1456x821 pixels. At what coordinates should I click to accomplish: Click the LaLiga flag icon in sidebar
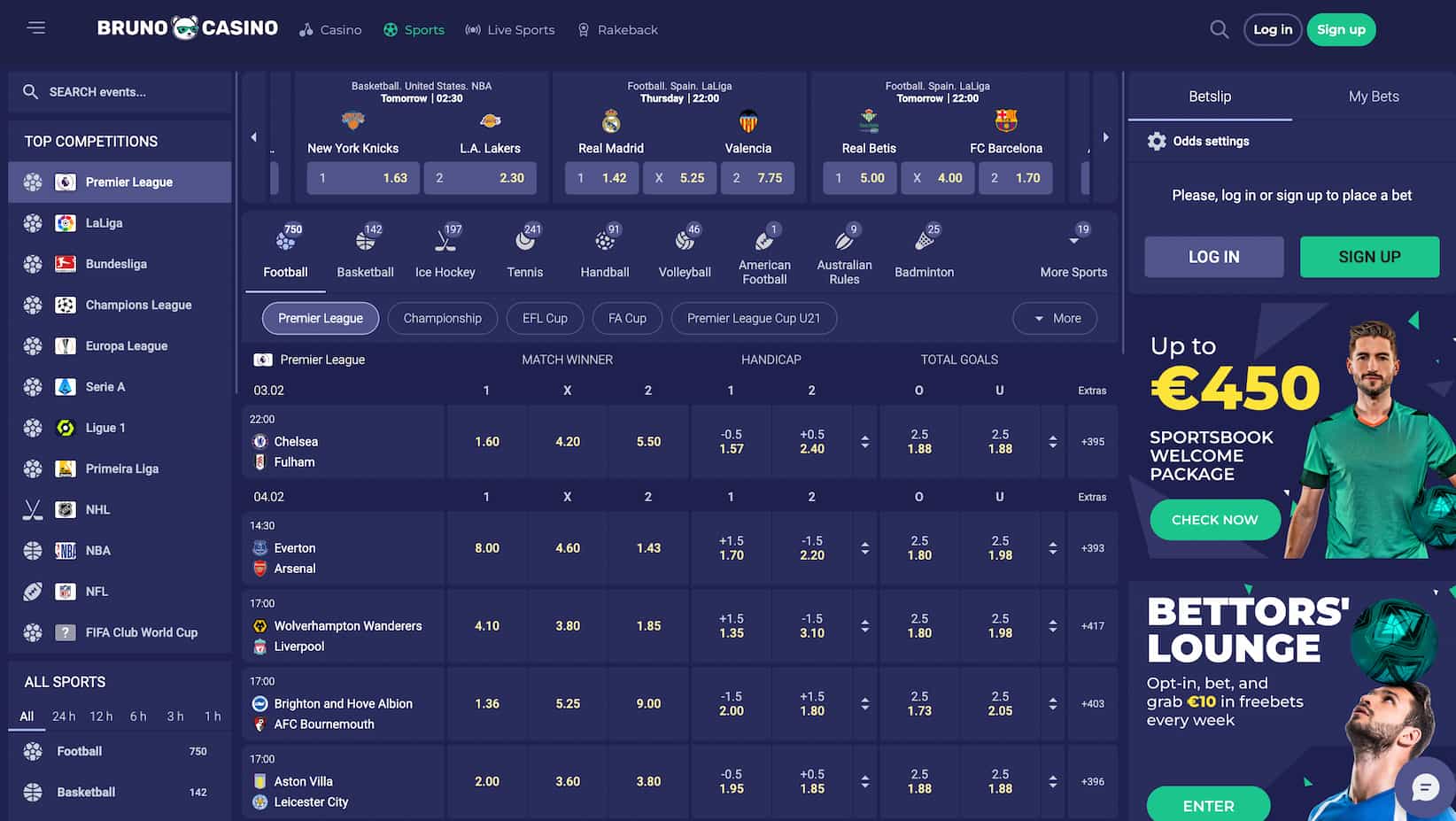(66, 223)
